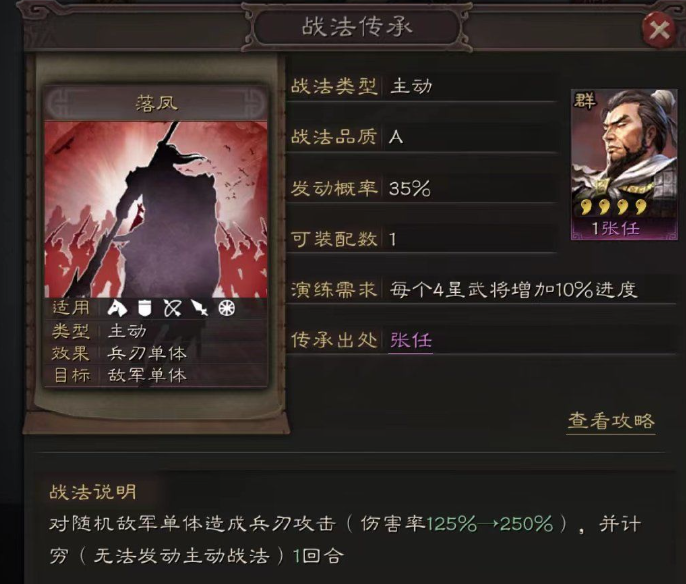The height and width of the screenshot is (584, 686).
Task: Click the spear troop type icon
Action: coord(200,308)
